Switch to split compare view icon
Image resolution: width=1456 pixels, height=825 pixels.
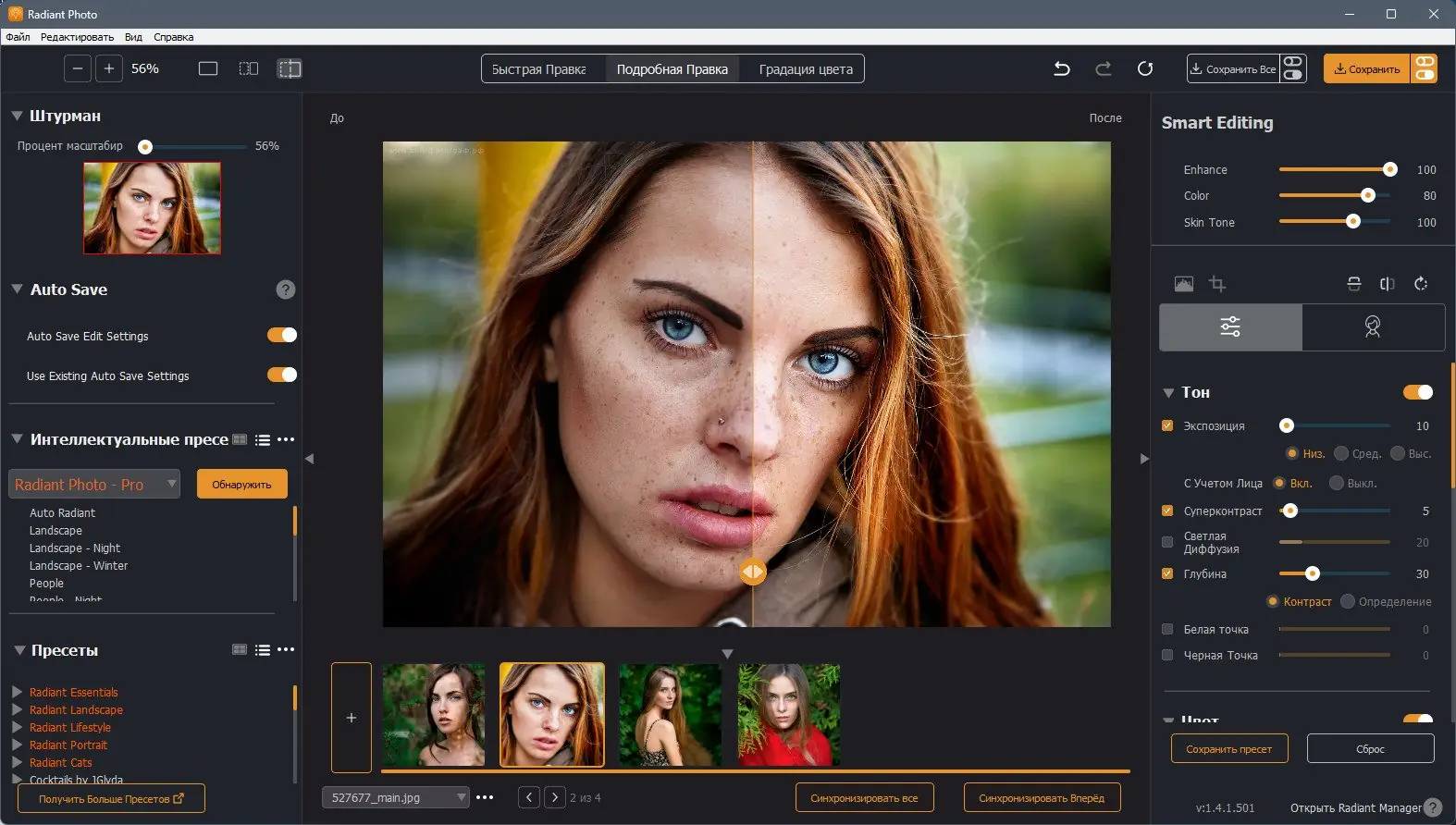point(290,68)
